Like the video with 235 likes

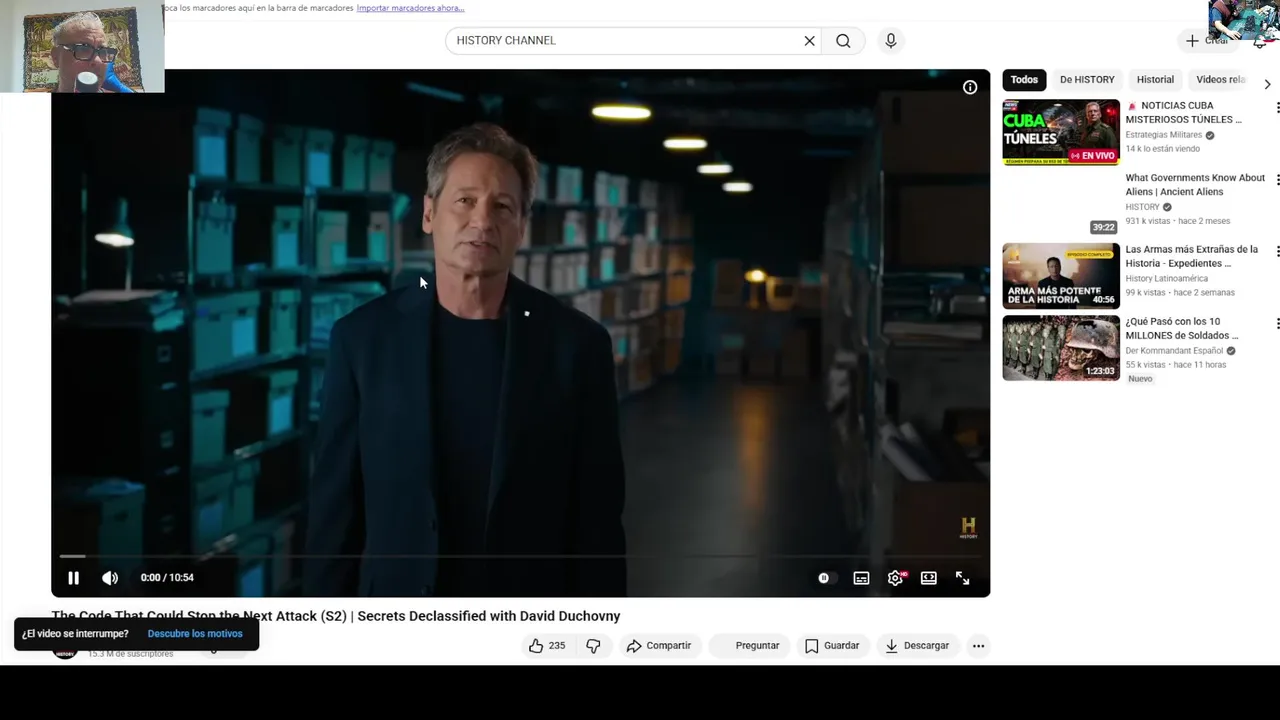click(x=547, y=646)
